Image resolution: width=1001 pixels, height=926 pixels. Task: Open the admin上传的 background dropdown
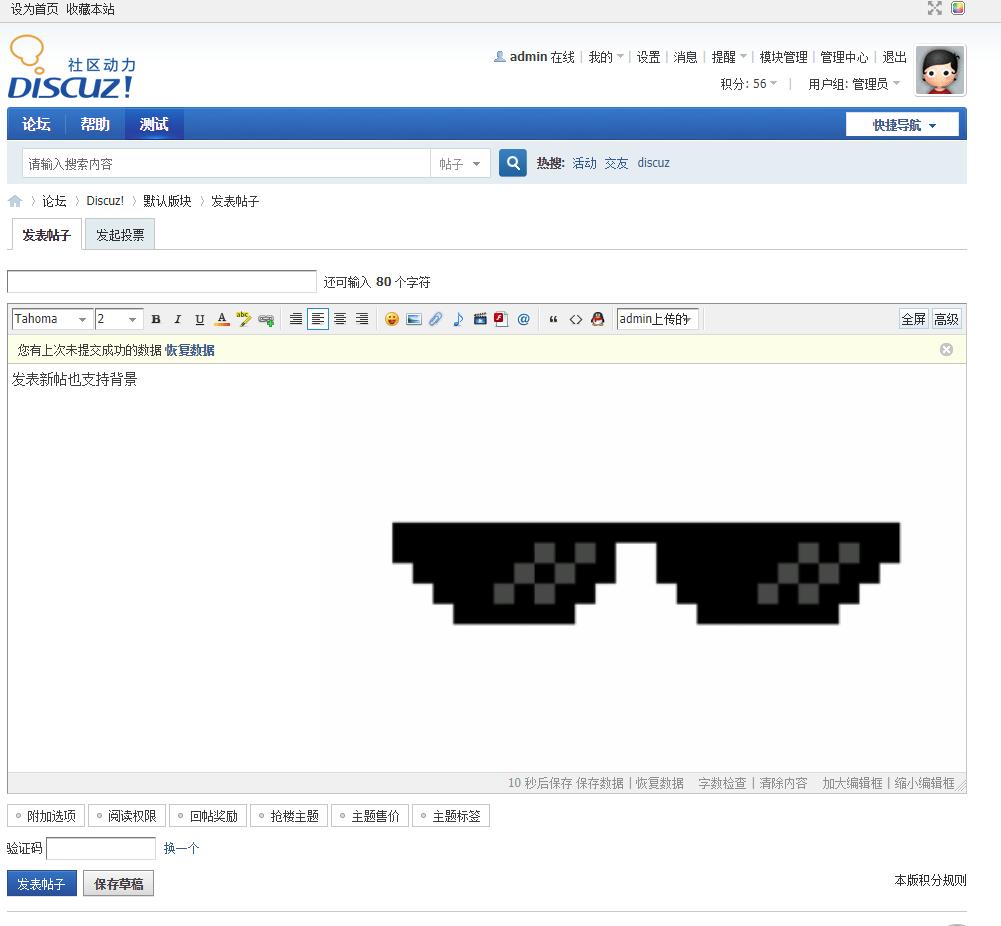(x=658, y=318)
